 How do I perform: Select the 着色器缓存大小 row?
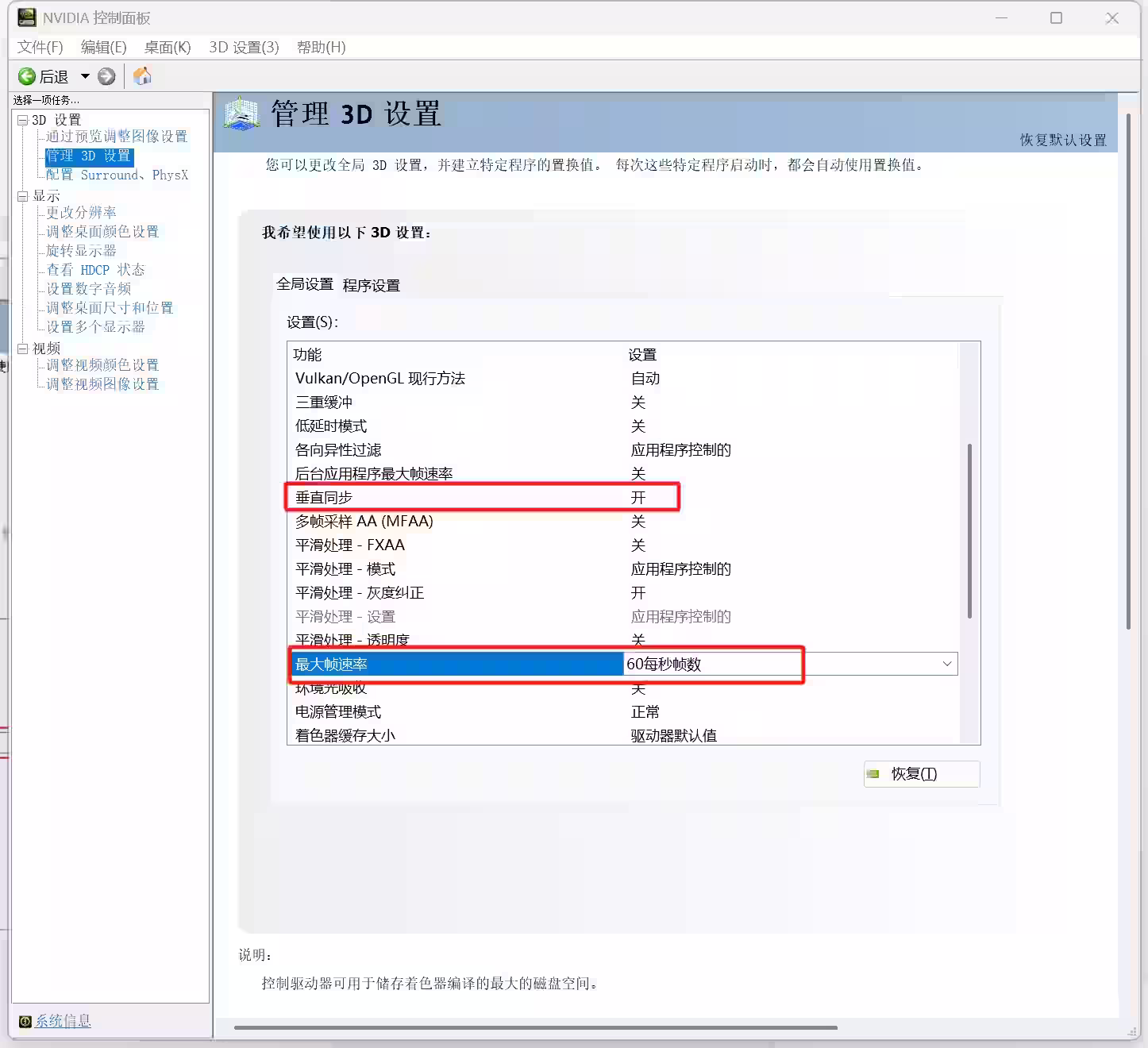click(x=623, y=734)
